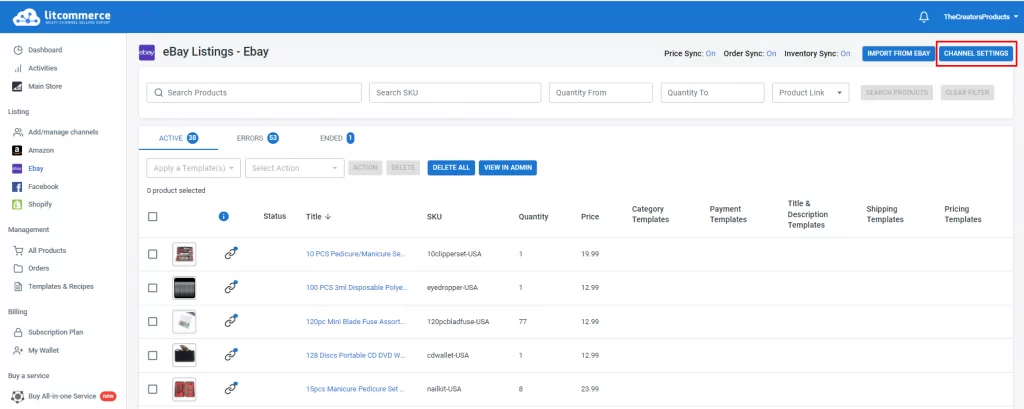Image resolution: width=1024 pixels, height=409 pixels.
Task: Click the IMPORT FROM EBAY button
Action: click(898, 54)
